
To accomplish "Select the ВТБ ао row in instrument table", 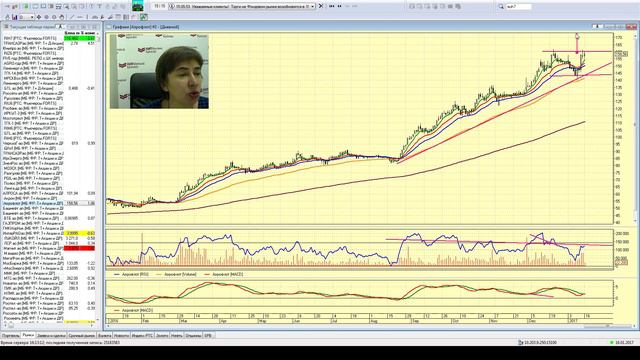I will click(49, 218).
